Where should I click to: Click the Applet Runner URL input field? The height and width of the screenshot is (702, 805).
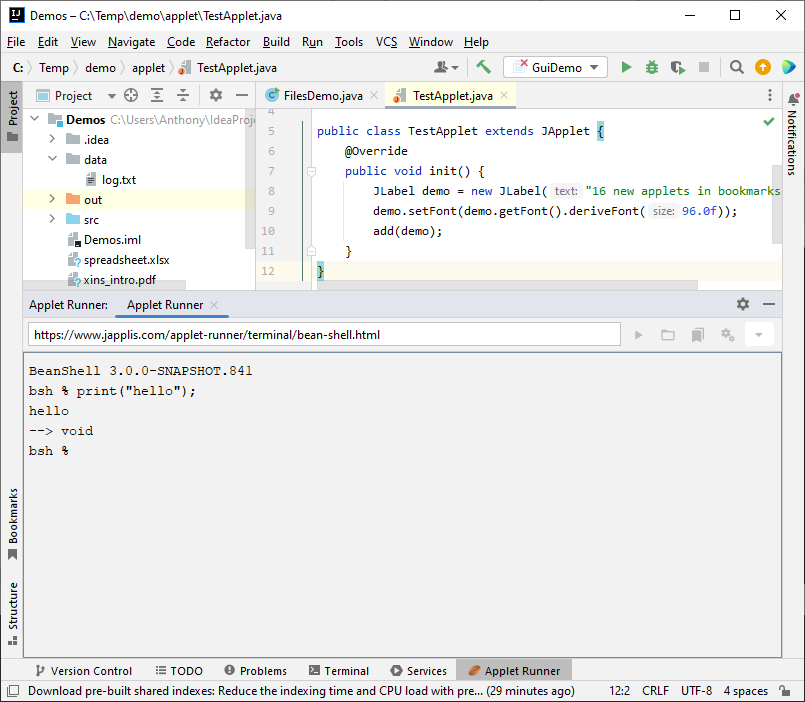(324, 335)
